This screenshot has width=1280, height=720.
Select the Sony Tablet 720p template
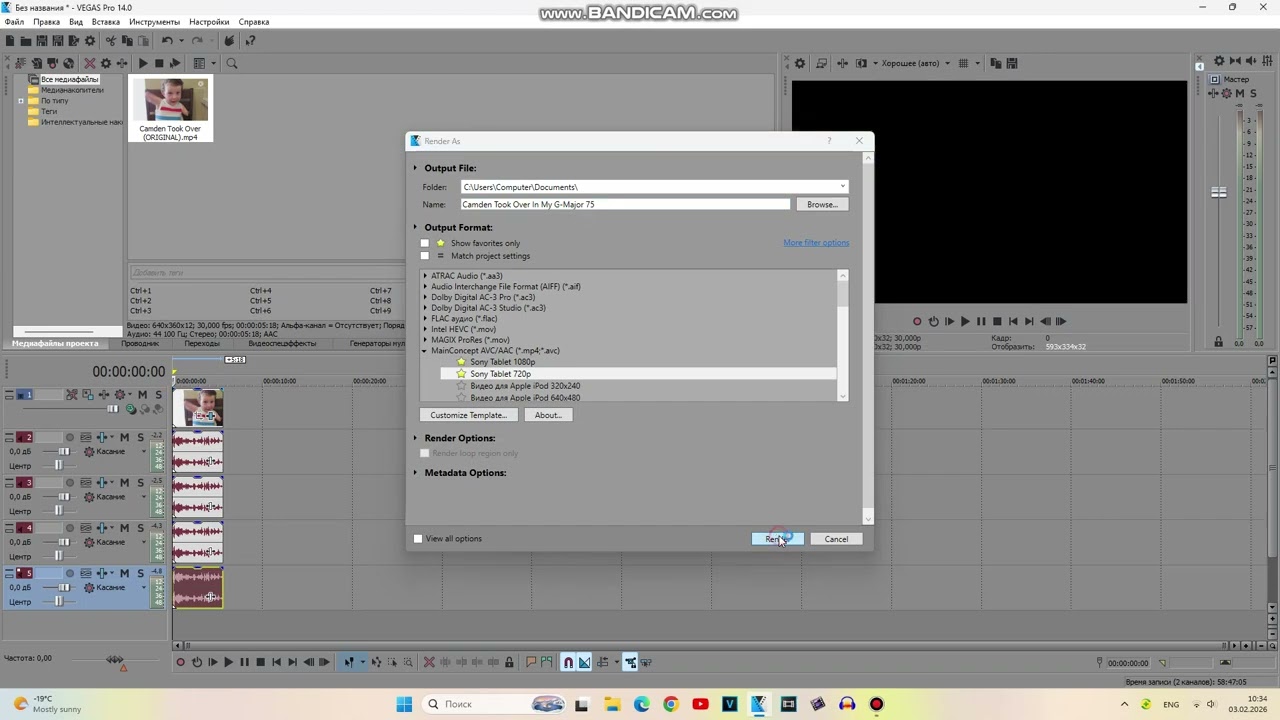click(638, 374)
